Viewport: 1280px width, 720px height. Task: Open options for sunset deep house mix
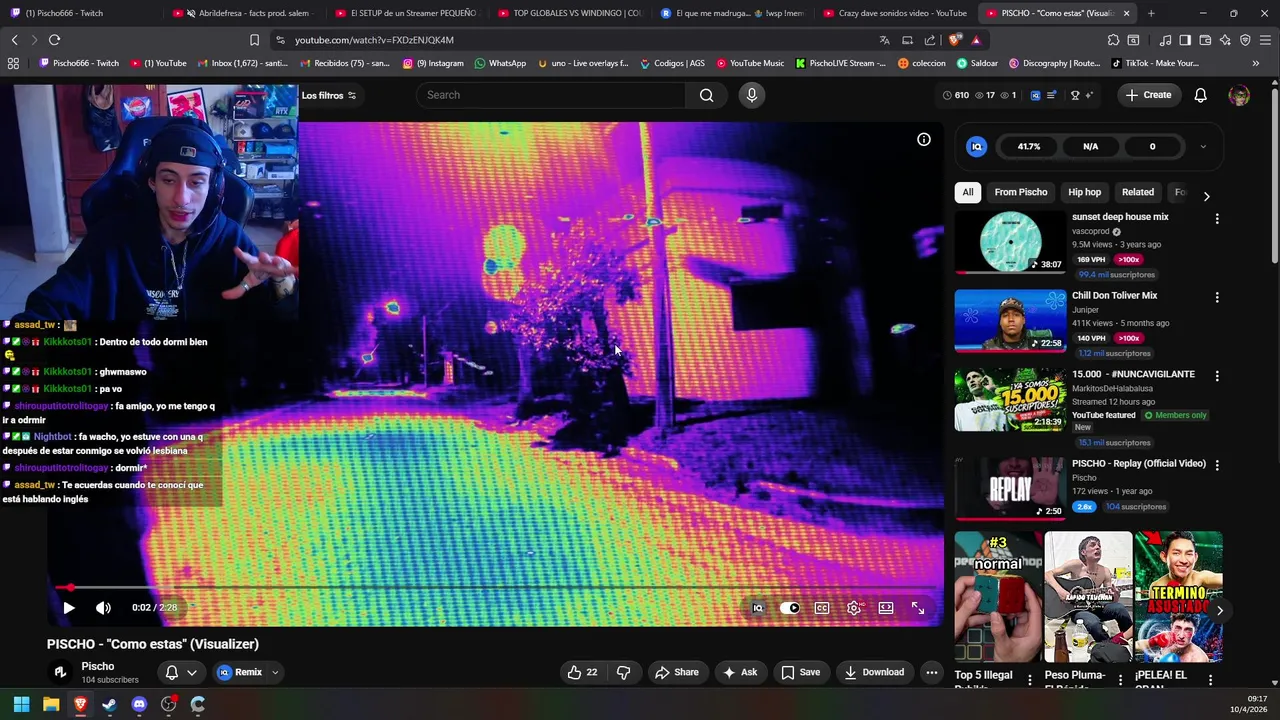(1217, 218)
